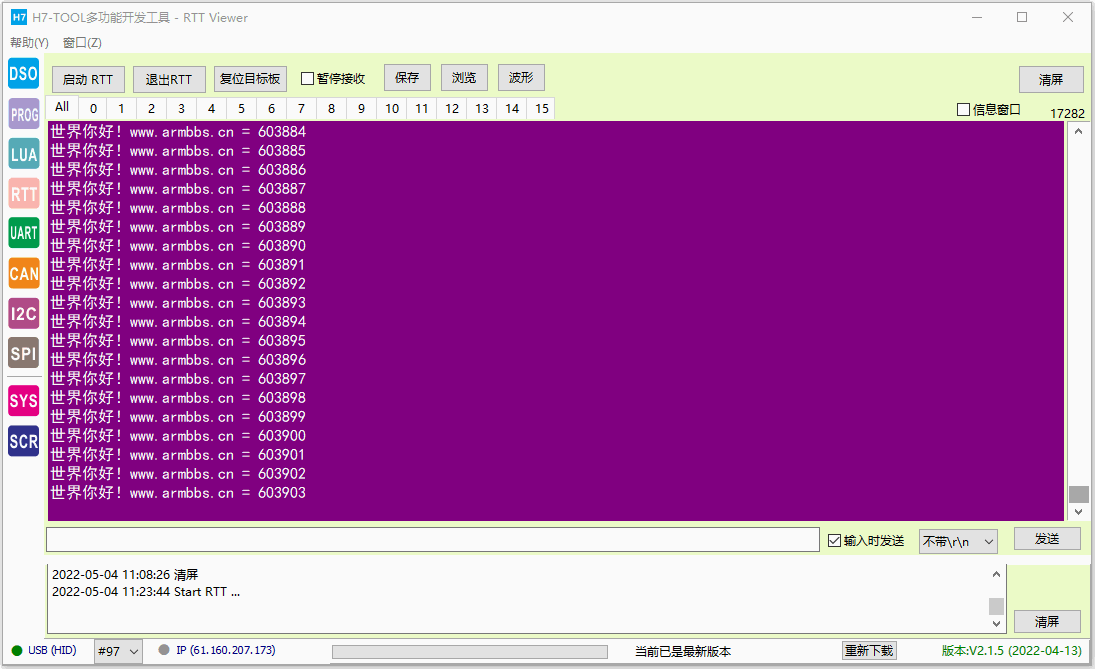Image resolution: width=1095 pixels, height=669 pixels.
Task: Click top-right 清屏 clear screen button
Action: [x=1051, y=79]
